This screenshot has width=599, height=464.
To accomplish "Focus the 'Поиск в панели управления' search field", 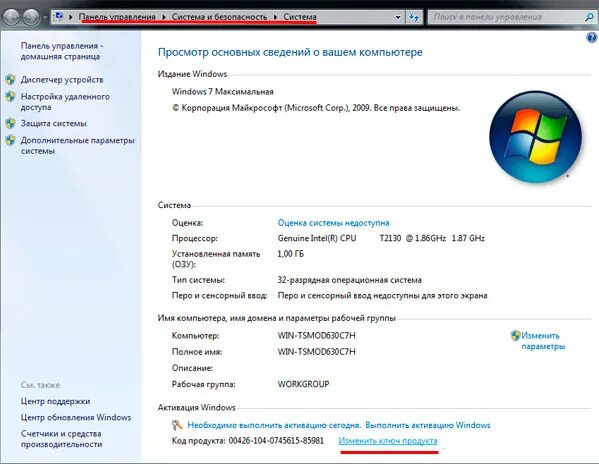I will [x=506, y=17].
